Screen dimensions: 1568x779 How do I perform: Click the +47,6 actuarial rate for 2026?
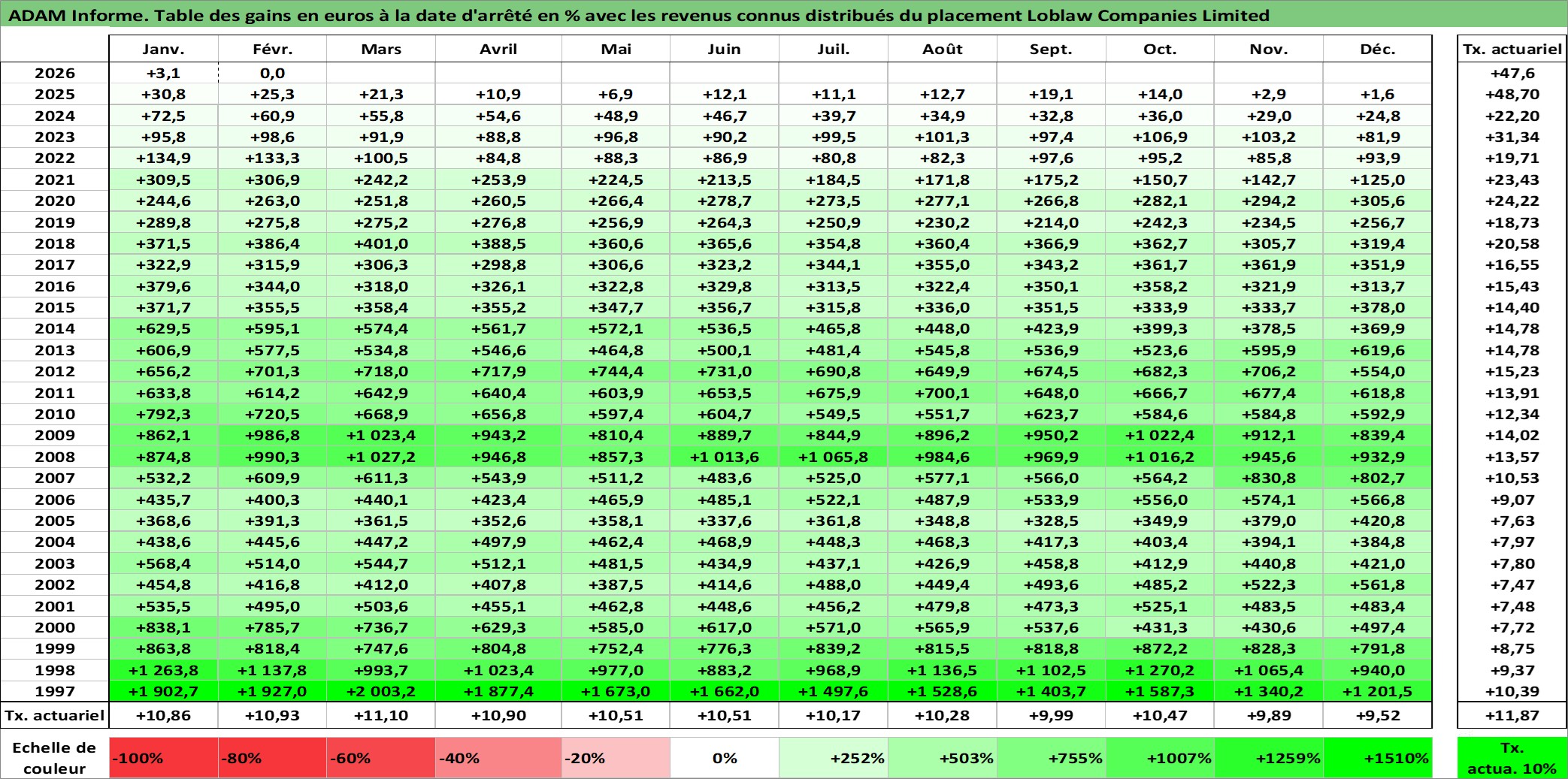pyautogui.click(x=1512, y=73)
